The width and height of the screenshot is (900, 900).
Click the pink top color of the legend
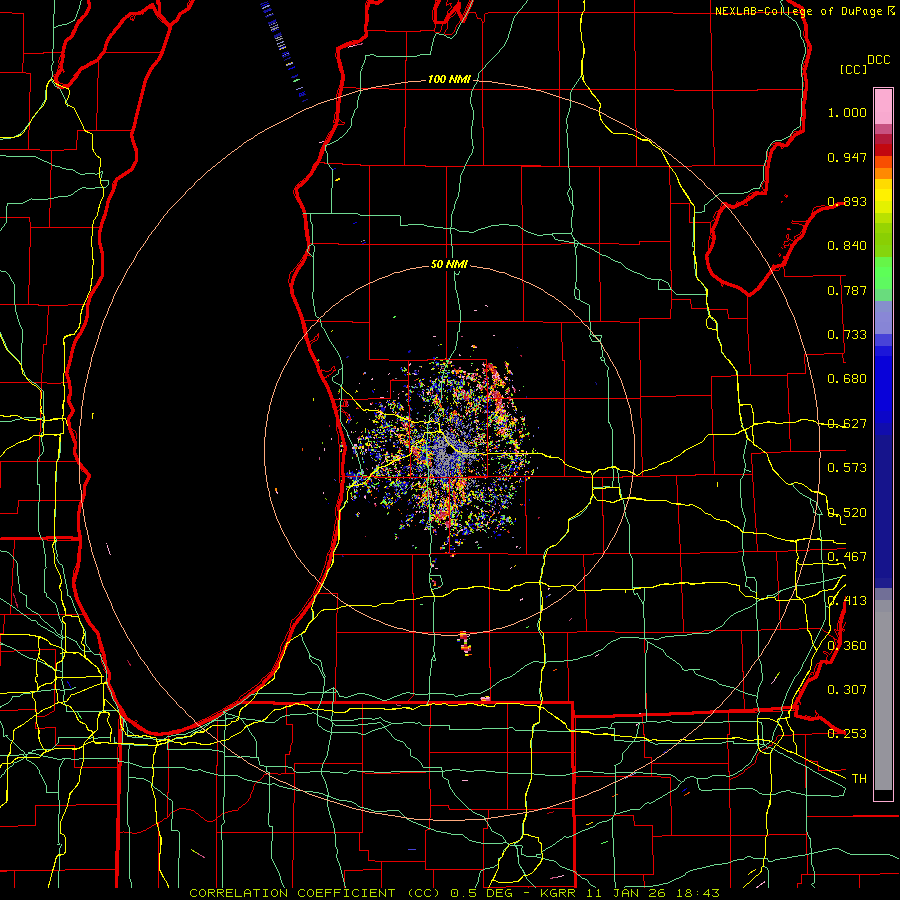pos(883,106)
